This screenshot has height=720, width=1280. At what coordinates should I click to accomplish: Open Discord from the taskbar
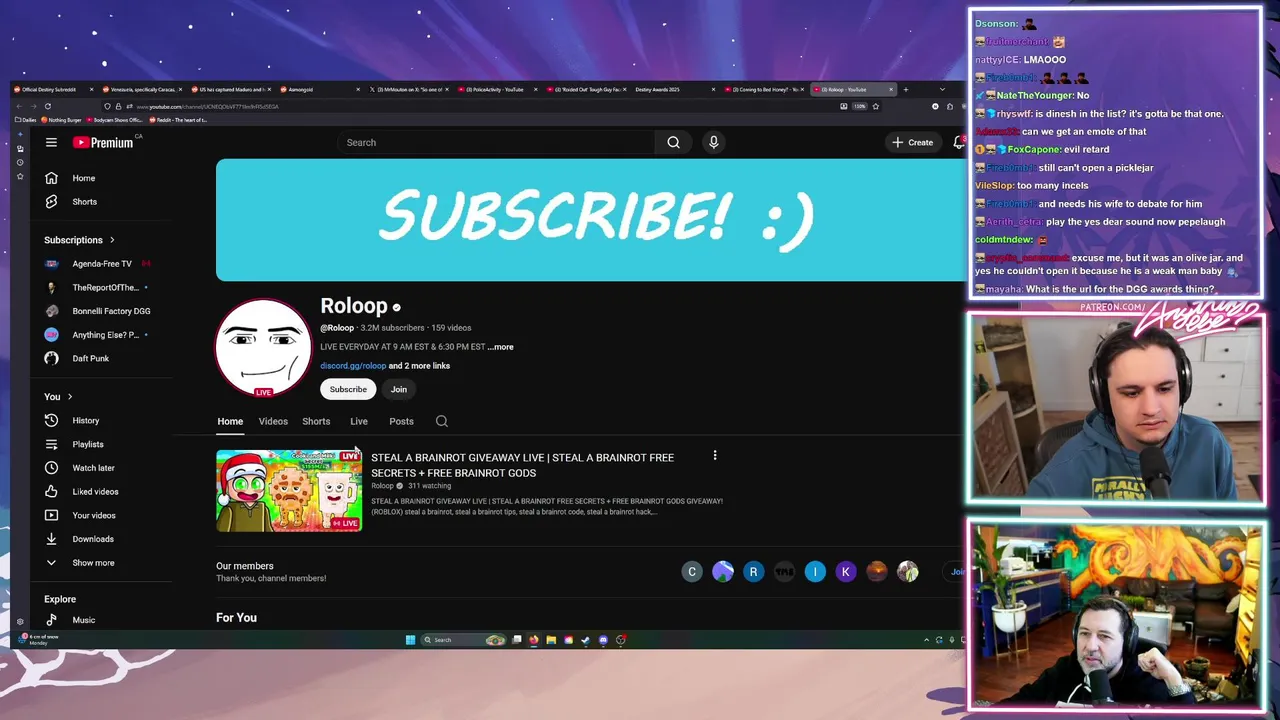[x=603, y=640]
